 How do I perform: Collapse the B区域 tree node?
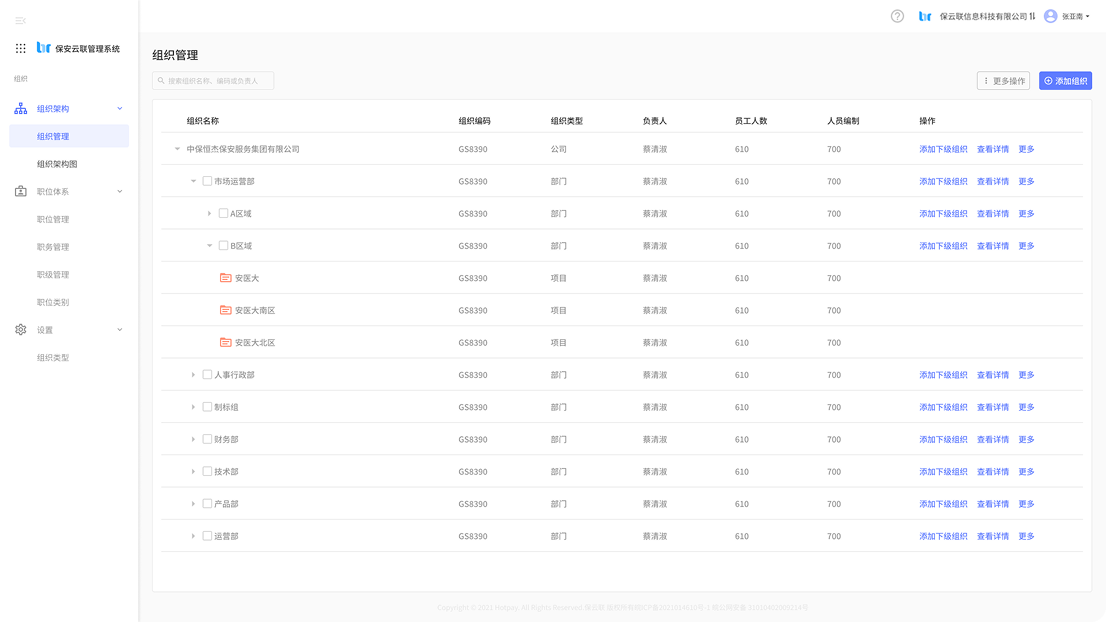pos(210,246)
